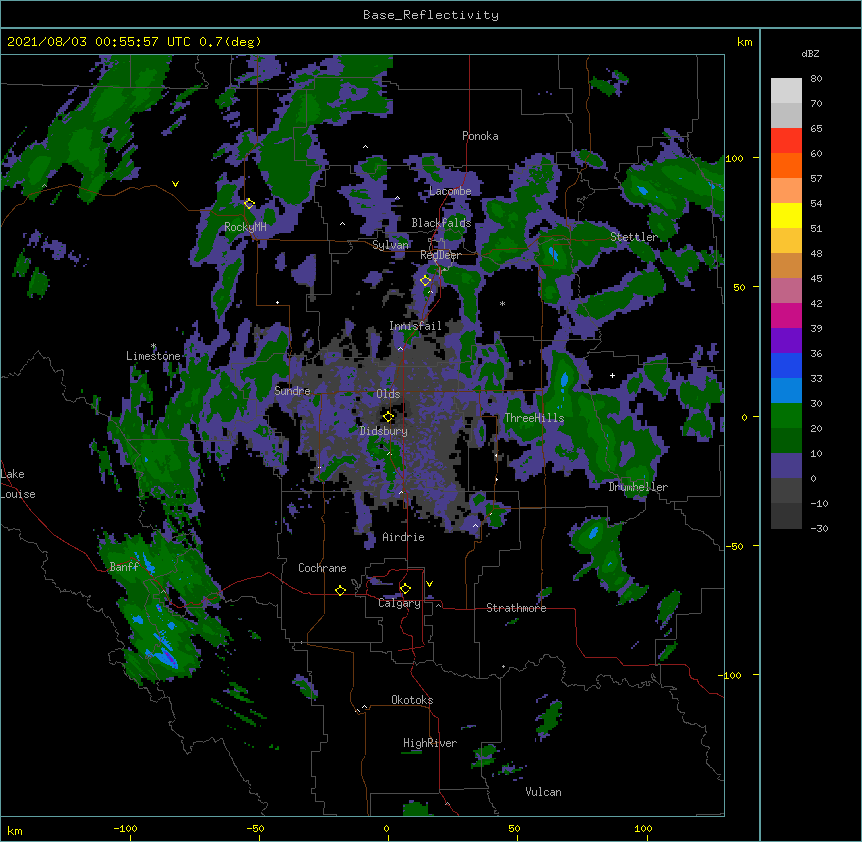Viewport: 862px width, 842px height.
Task: Click the yellow diamond marker below RedDeer
Action: (x=426, y=281)
